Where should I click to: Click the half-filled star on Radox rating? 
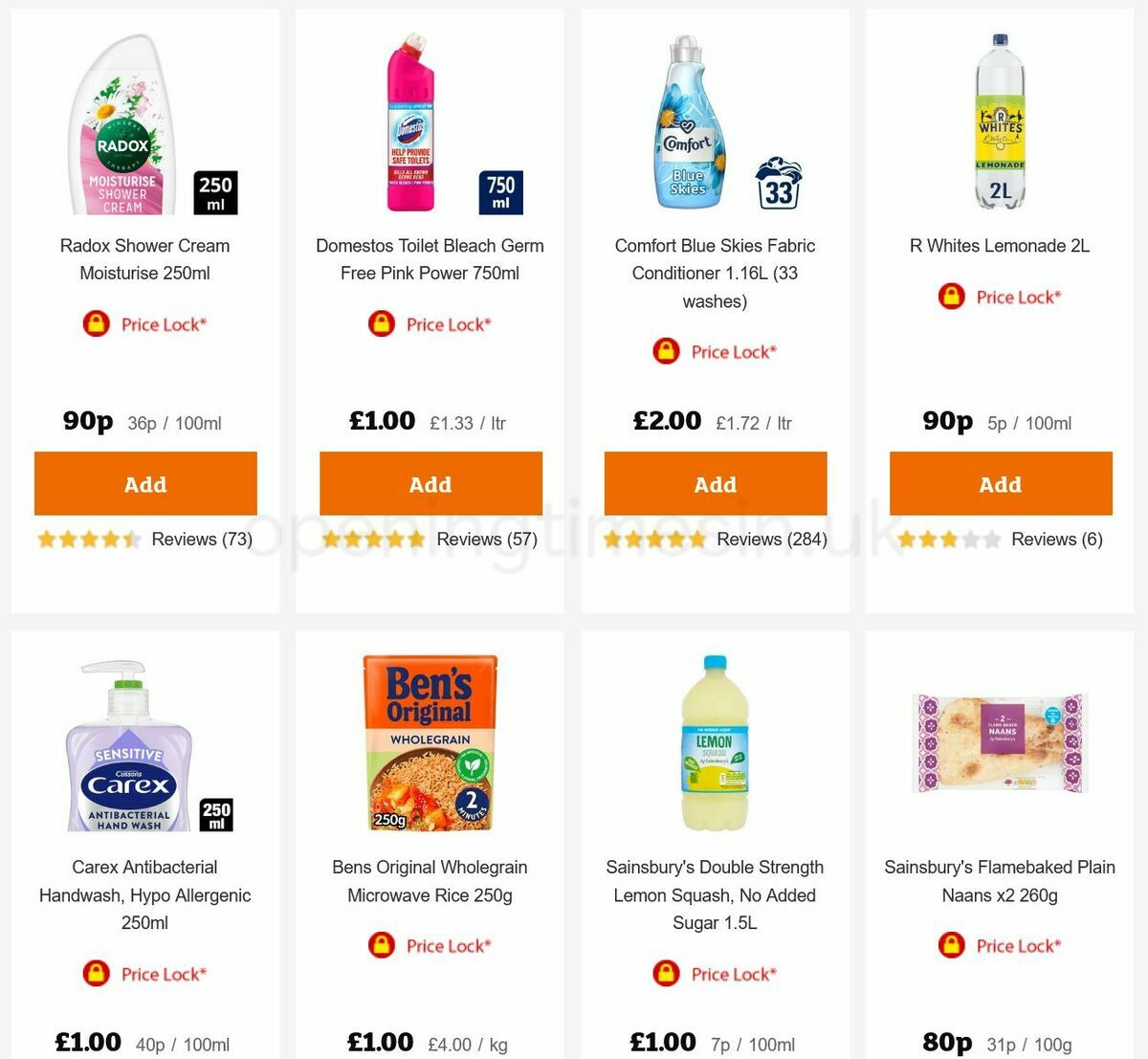[130, 539]
